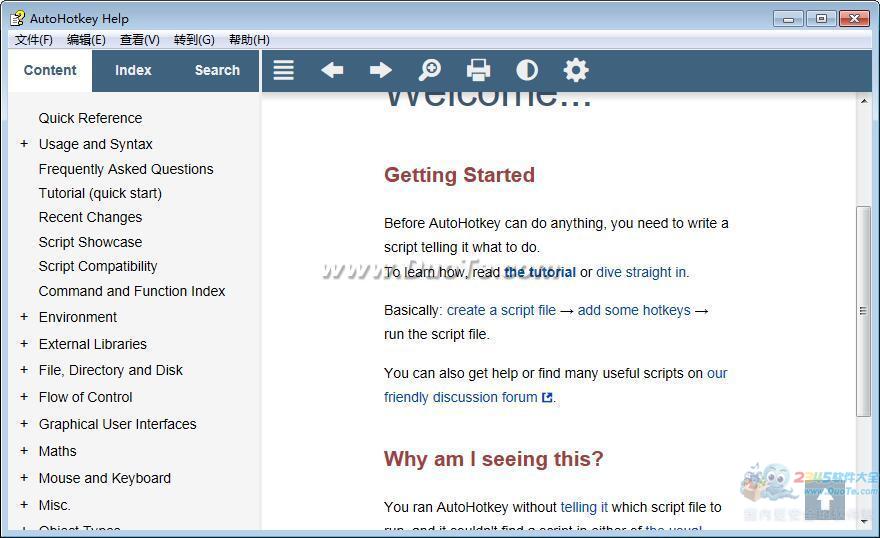Open Quick Reference in the contents
The image size is (880, 538).
90,118
